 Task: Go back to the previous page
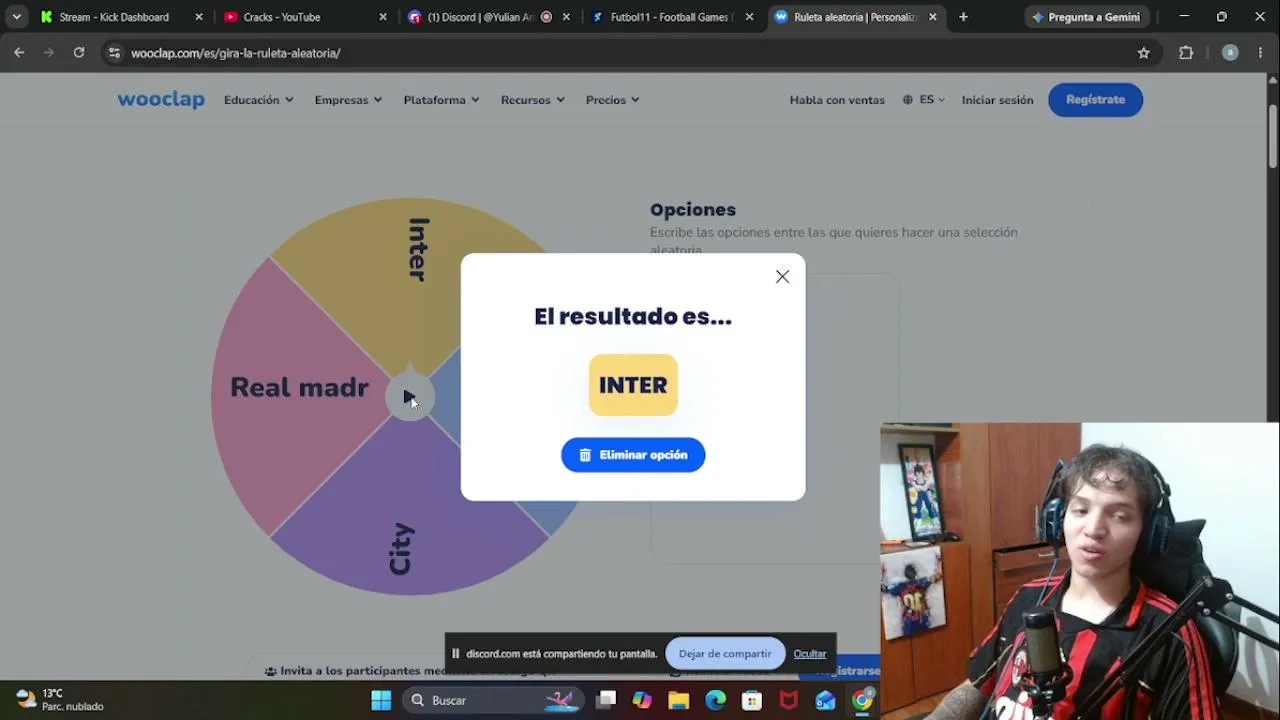pos(19,53)
